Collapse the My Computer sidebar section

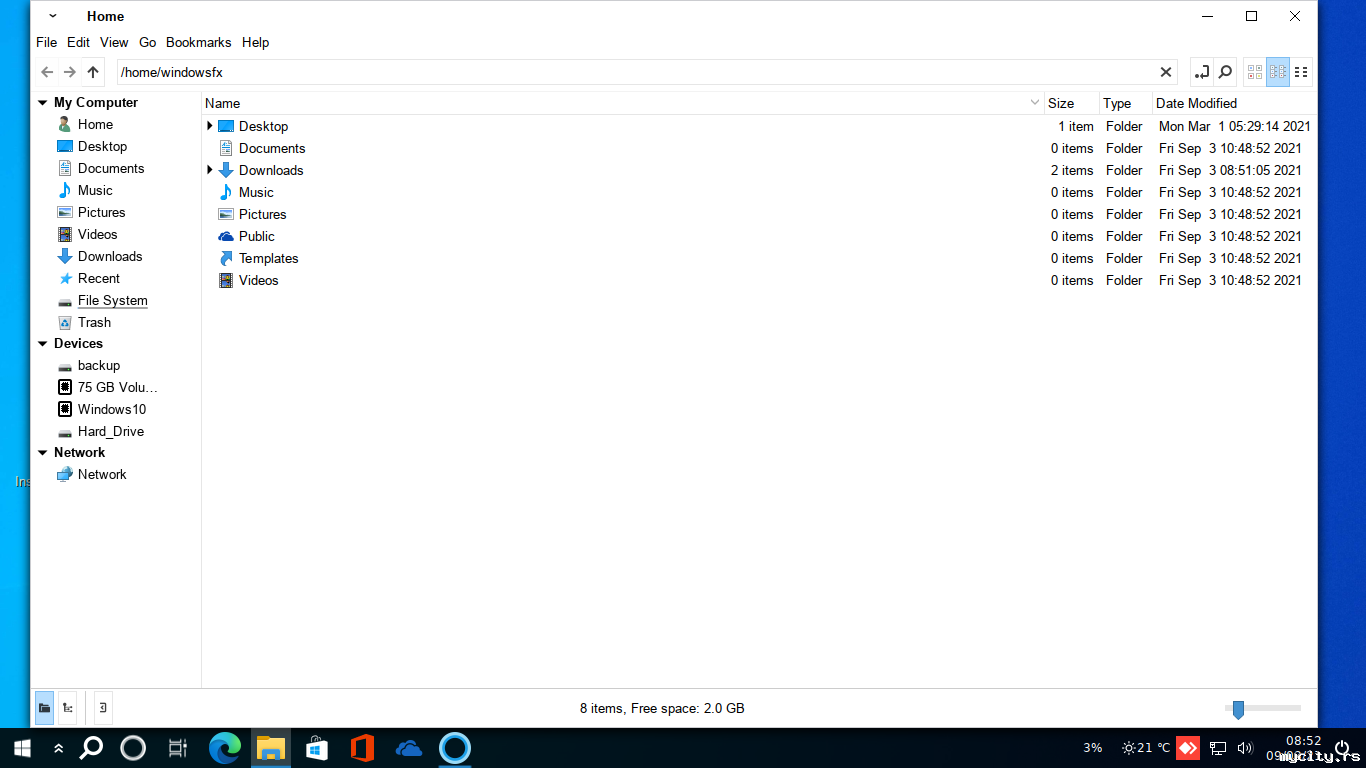coord(42,103)
